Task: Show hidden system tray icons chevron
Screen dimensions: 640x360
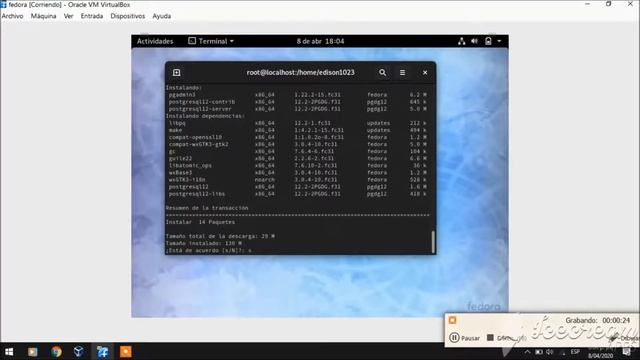Action: (527, 352)
